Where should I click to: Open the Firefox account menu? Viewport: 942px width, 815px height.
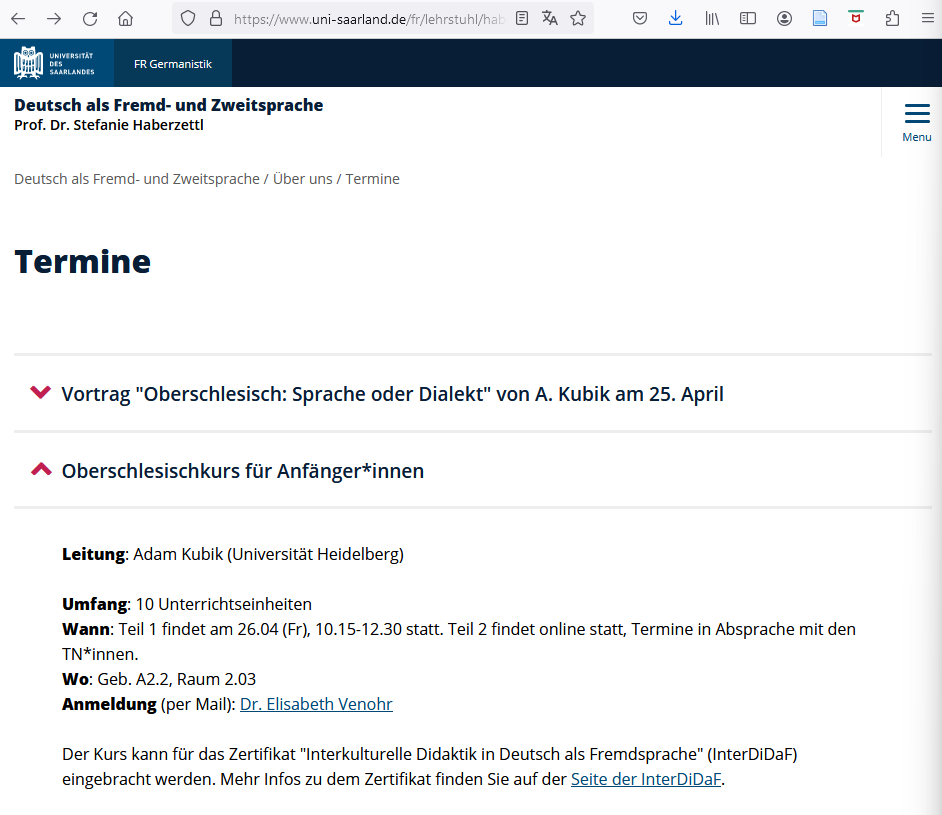[784, 19]
